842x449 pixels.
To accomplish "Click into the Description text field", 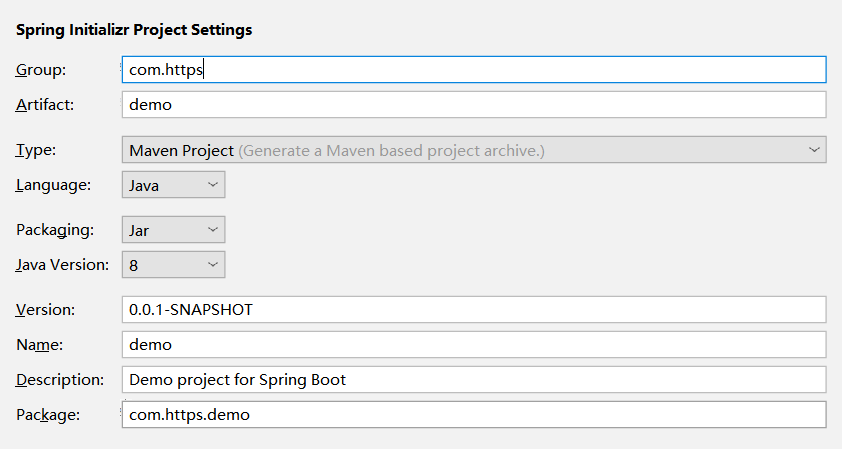I will tap(473, 379).
